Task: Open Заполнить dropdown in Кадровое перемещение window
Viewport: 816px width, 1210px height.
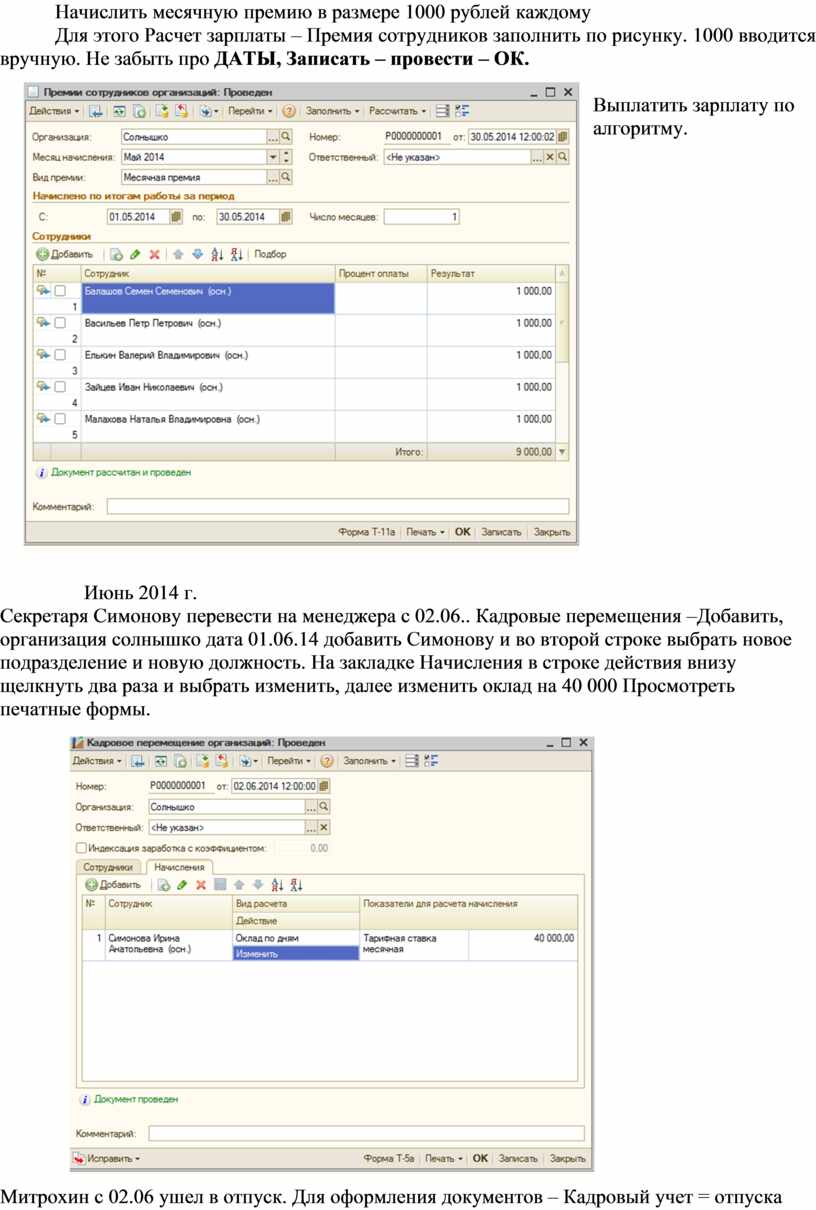Action: 370,761
